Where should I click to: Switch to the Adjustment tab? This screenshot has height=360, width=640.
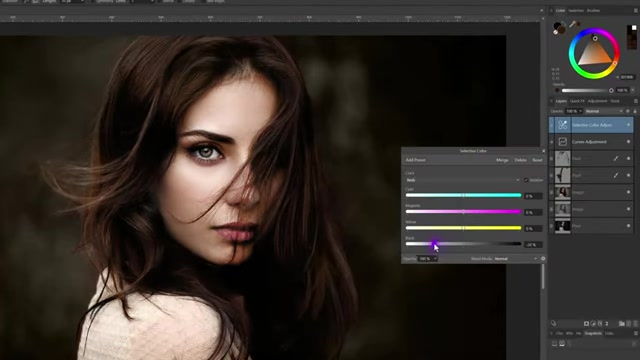click(x=597, y=101)
